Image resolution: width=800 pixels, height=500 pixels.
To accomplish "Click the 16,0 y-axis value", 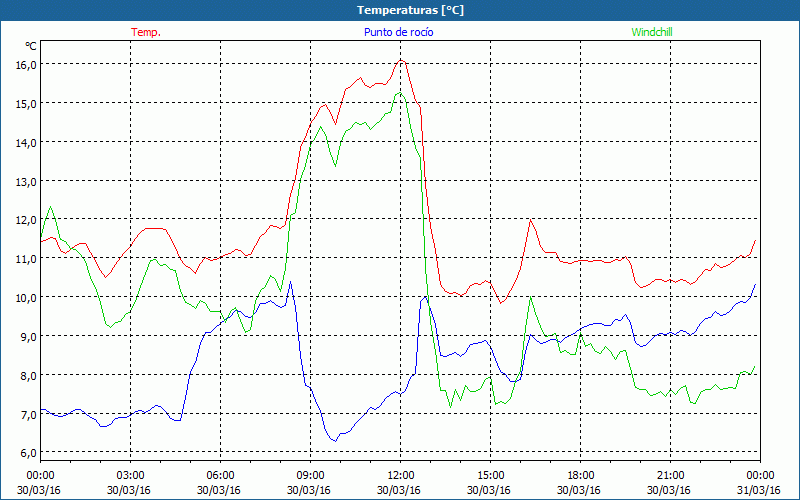I will pos(26,65).
